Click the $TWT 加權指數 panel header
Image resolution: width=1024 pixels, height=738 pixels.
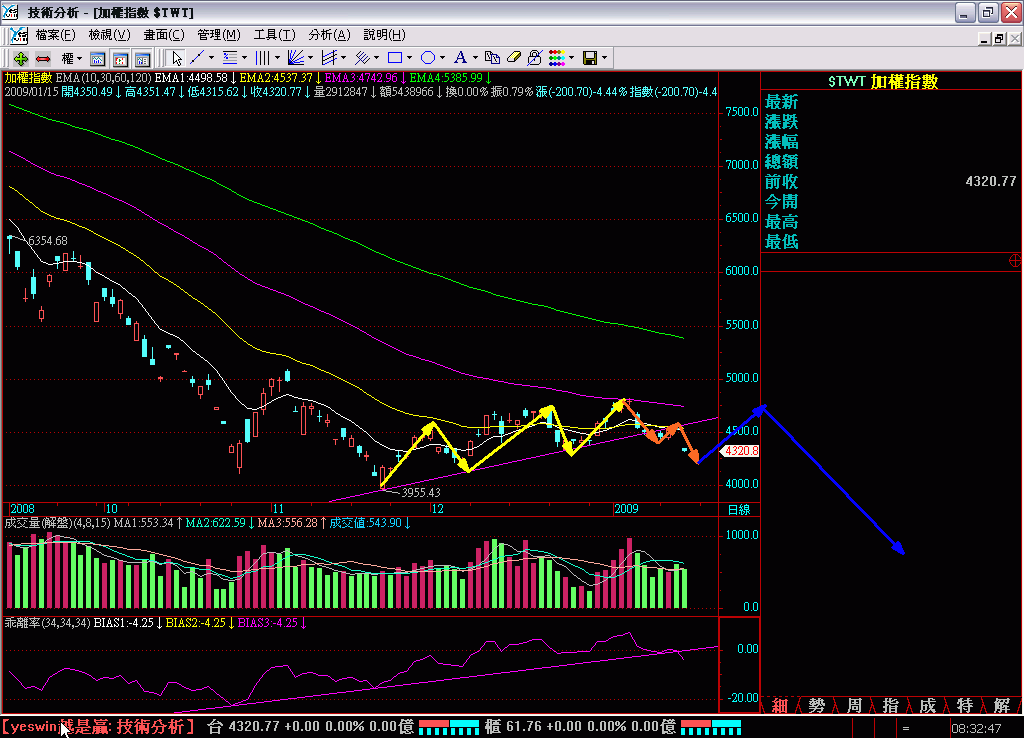[883, 81]
